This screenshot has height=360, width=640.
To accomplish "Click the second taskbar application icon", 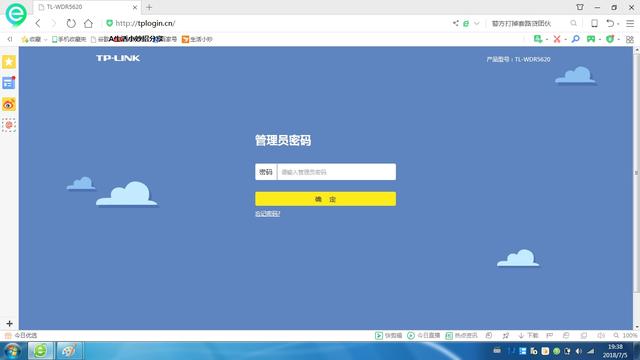I will [x=69, y=351].
